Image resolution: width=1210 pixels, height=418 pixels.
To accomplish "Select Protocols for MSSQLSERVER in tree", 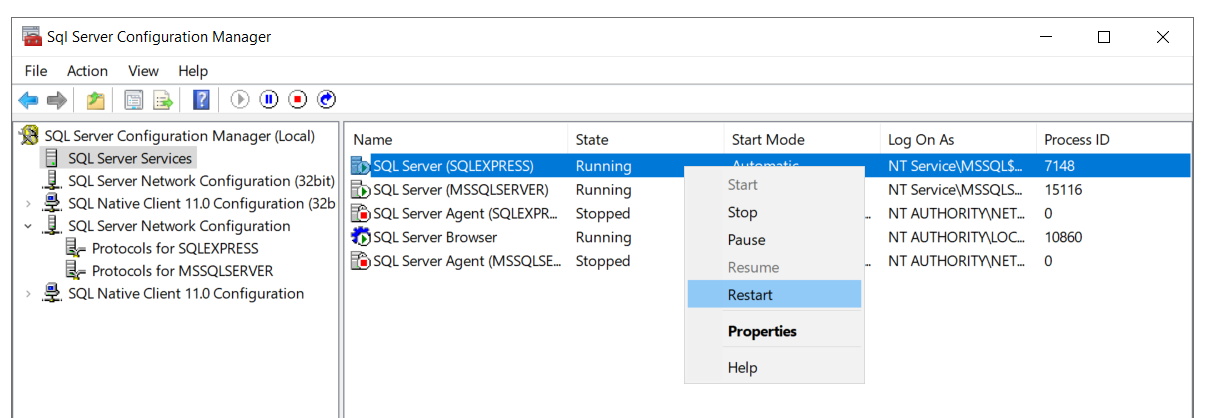I will click(x=182, y=271).
